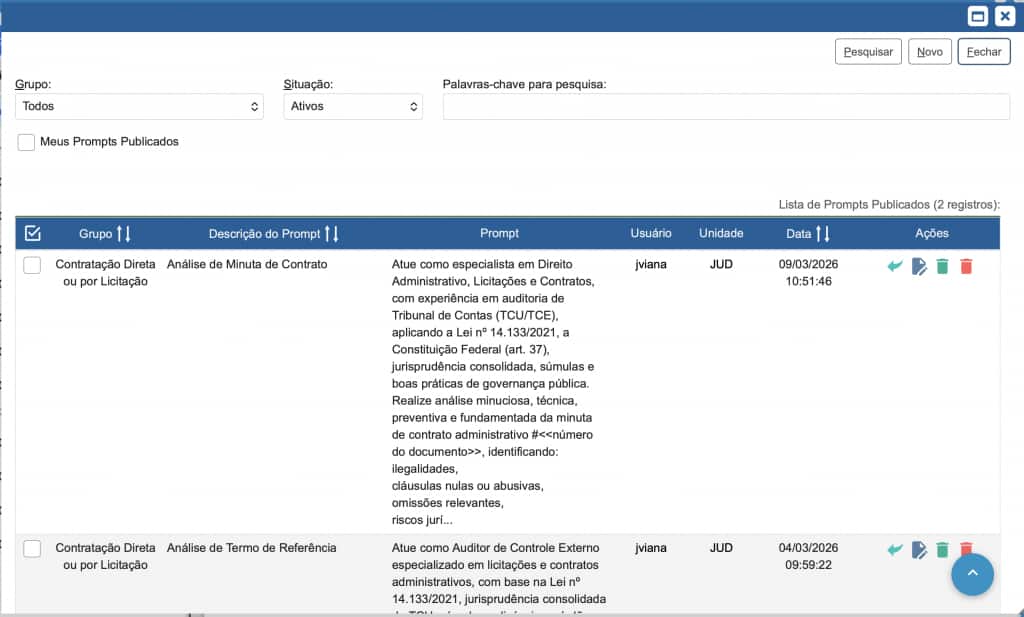
Task: Click the date 09/03/2026 10:51:46
Action: point(808,273)
